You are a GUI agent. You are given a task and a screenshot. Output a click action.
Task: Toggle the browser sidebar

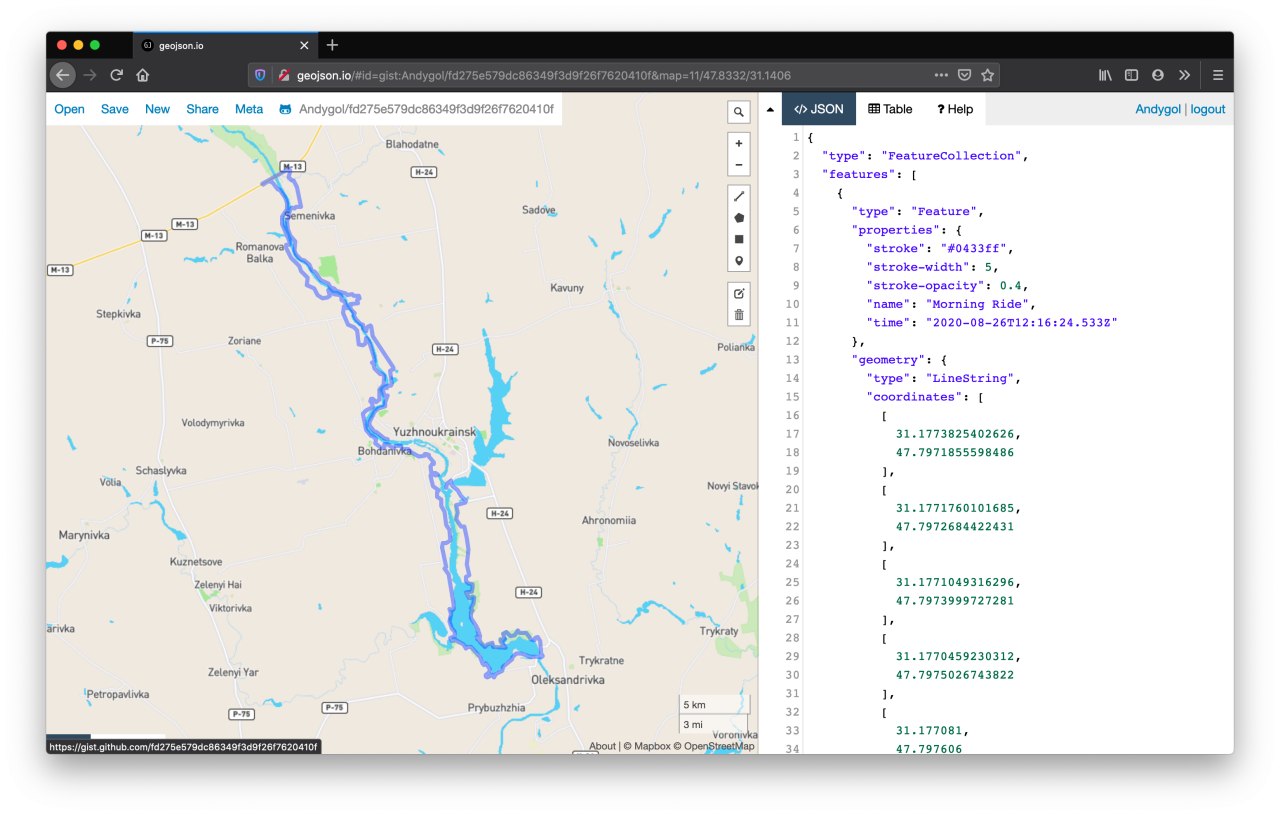pos(1131,75)
